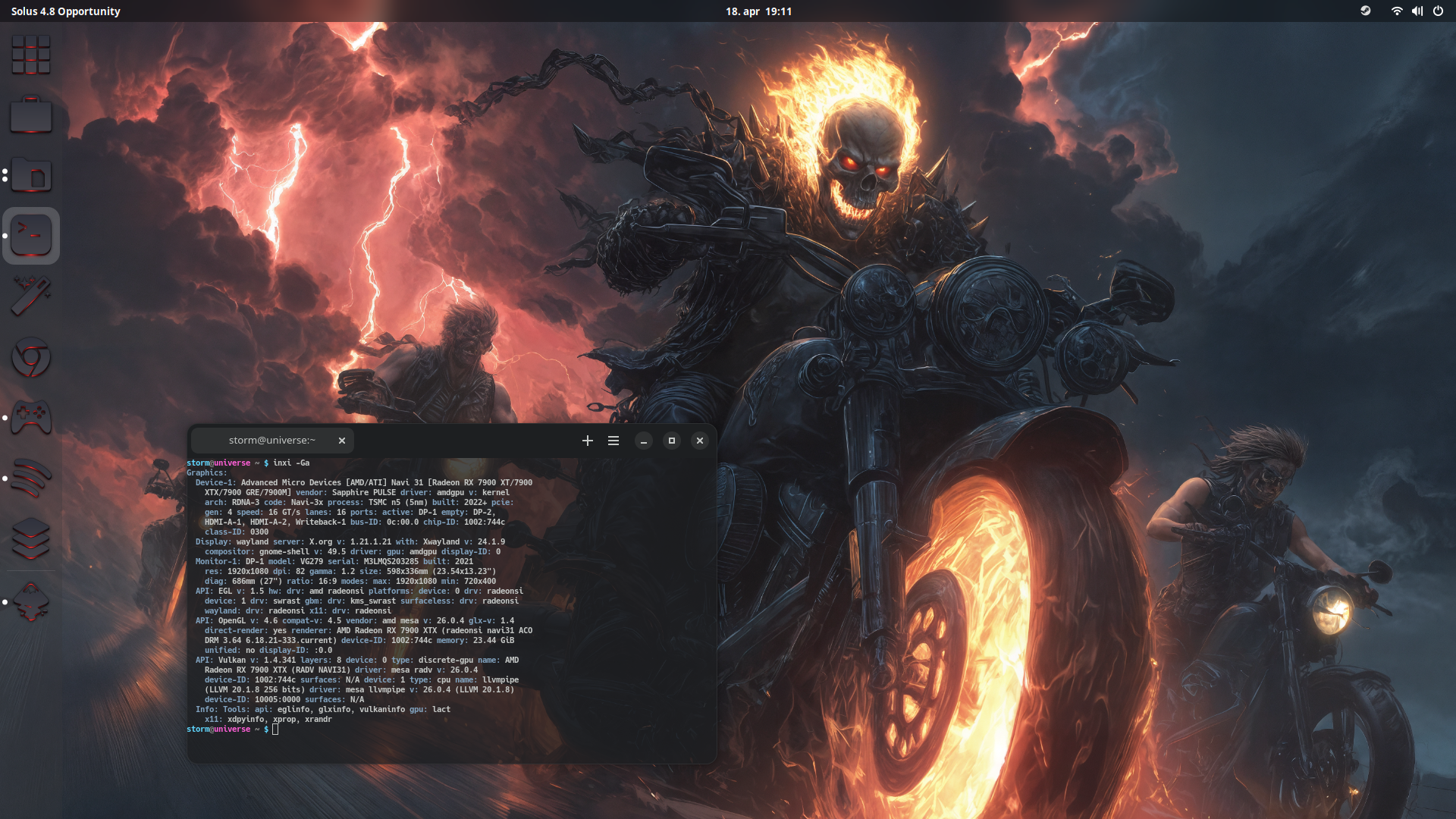Minimize the terminal window
Image resolution: width=1456 pixels, height=819 pixels.
[x=643, y=441]
